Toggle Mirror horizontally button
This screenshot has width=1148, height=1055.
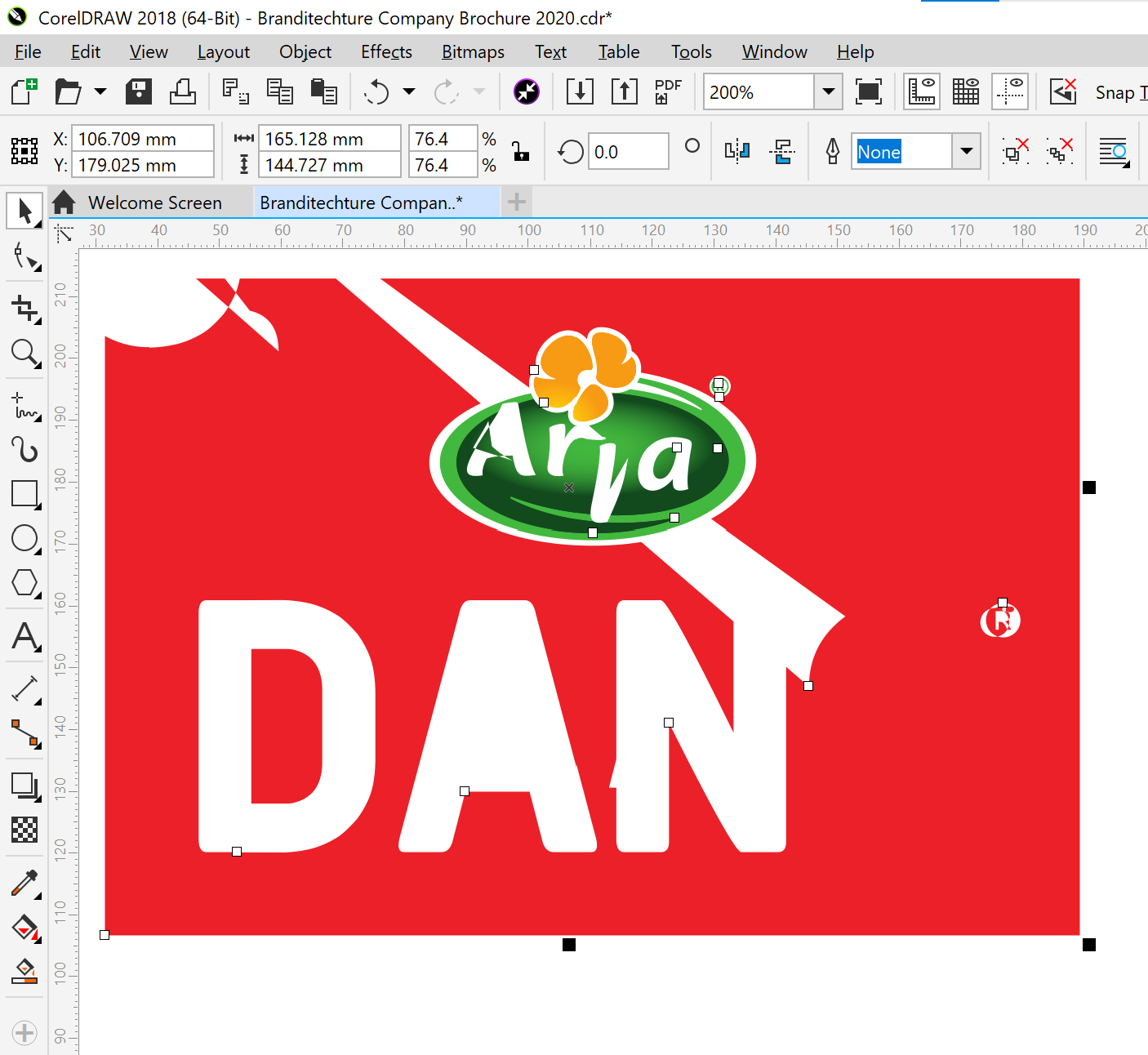pyautogui.click(x=737, y=151)
